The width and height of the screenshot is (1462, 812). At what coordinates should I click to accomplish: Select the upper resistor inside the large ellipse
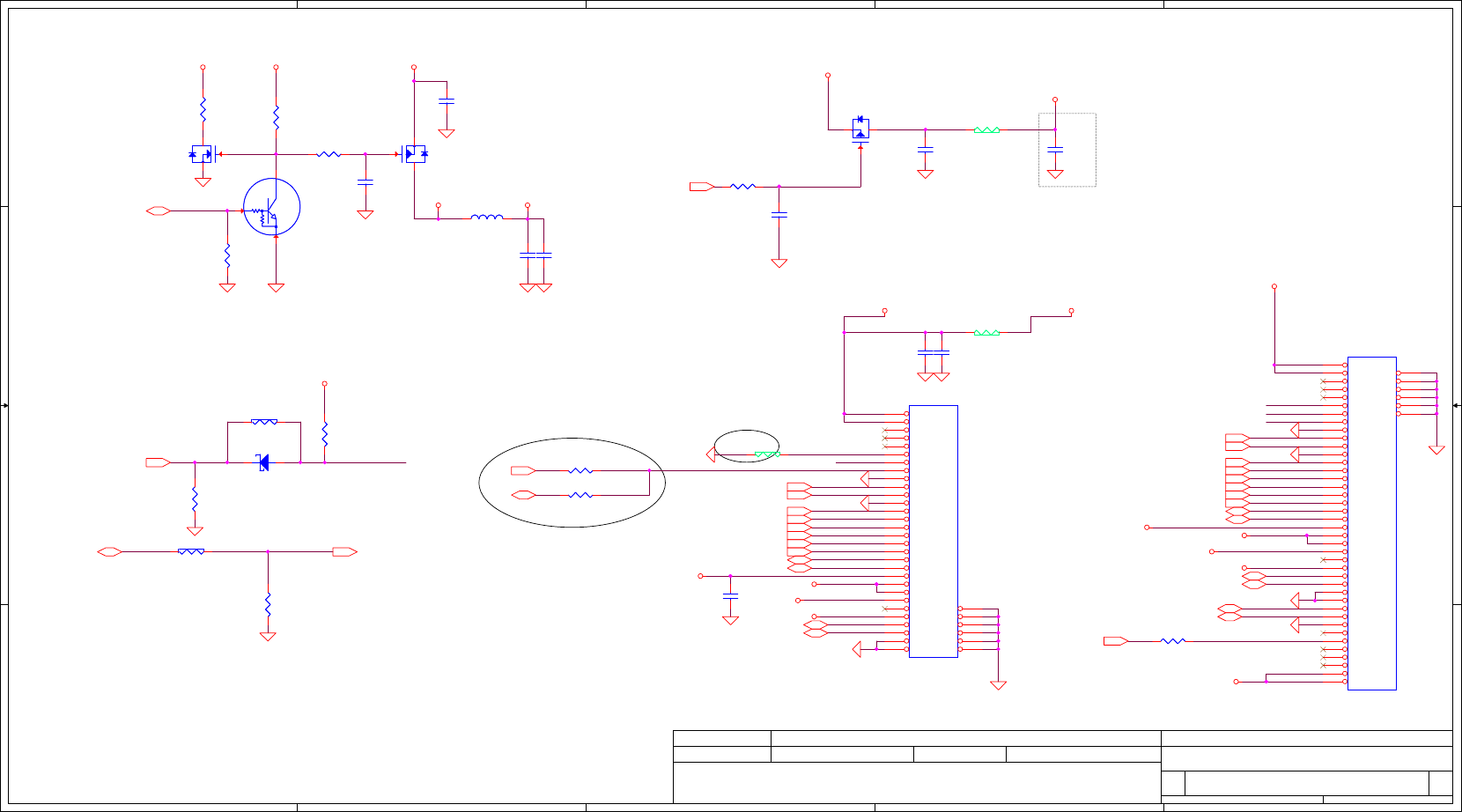580,471
